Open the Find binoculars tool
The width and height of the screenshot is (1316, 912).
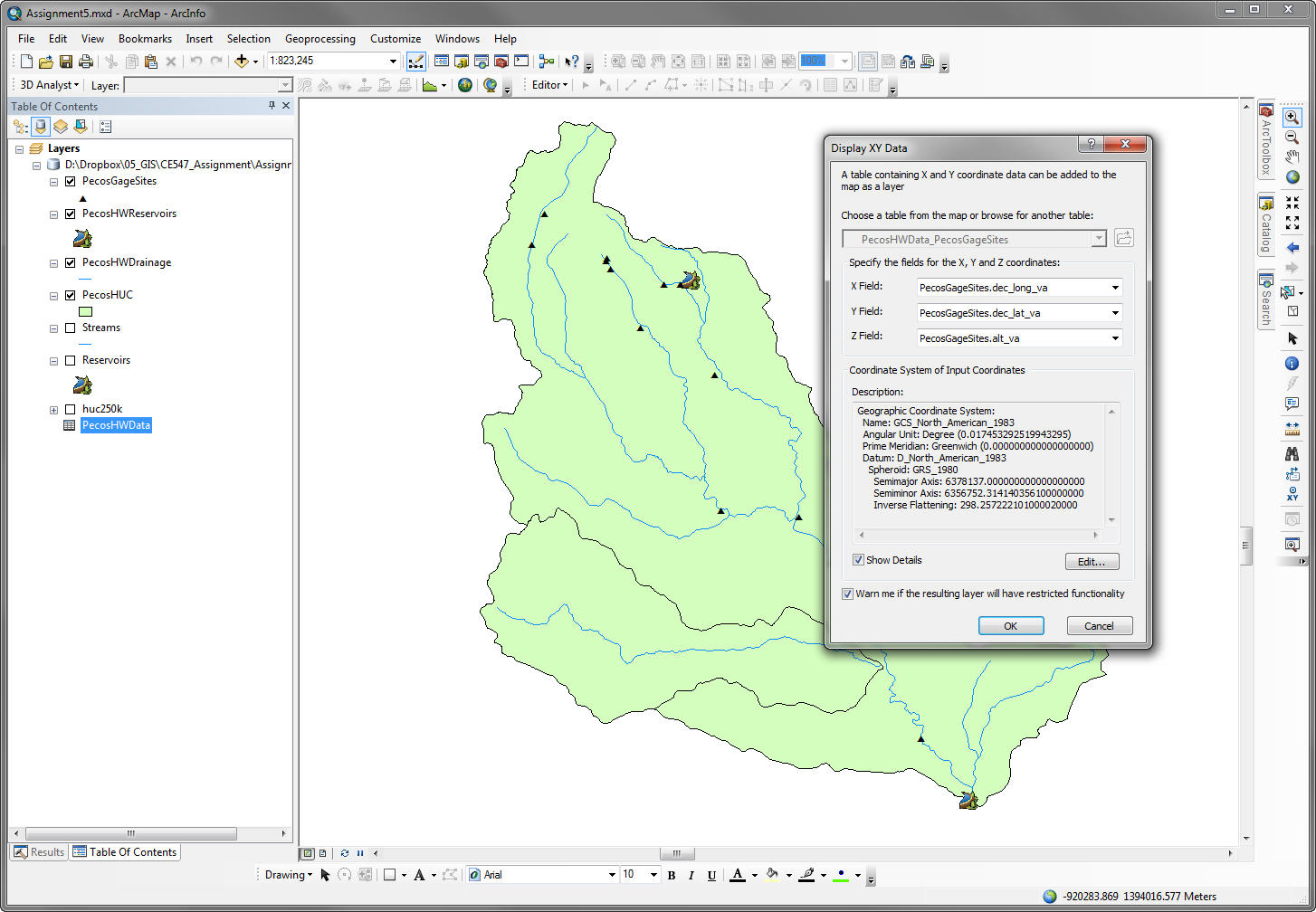click(x=1292, y=453)
